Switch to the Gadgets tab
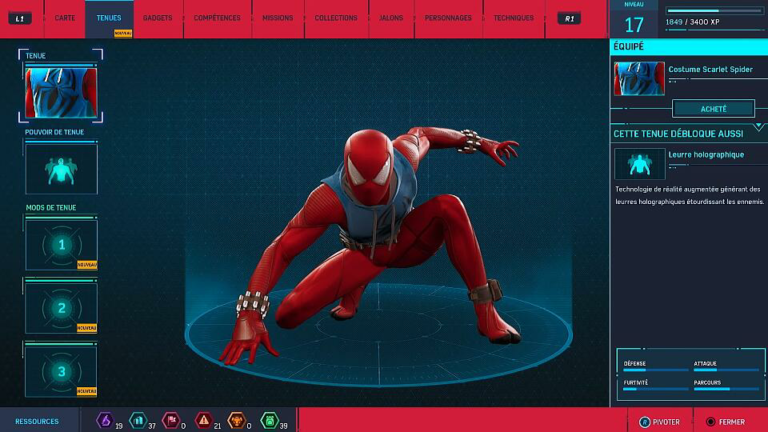Screen dimensions: 768x432 point(157,18)
